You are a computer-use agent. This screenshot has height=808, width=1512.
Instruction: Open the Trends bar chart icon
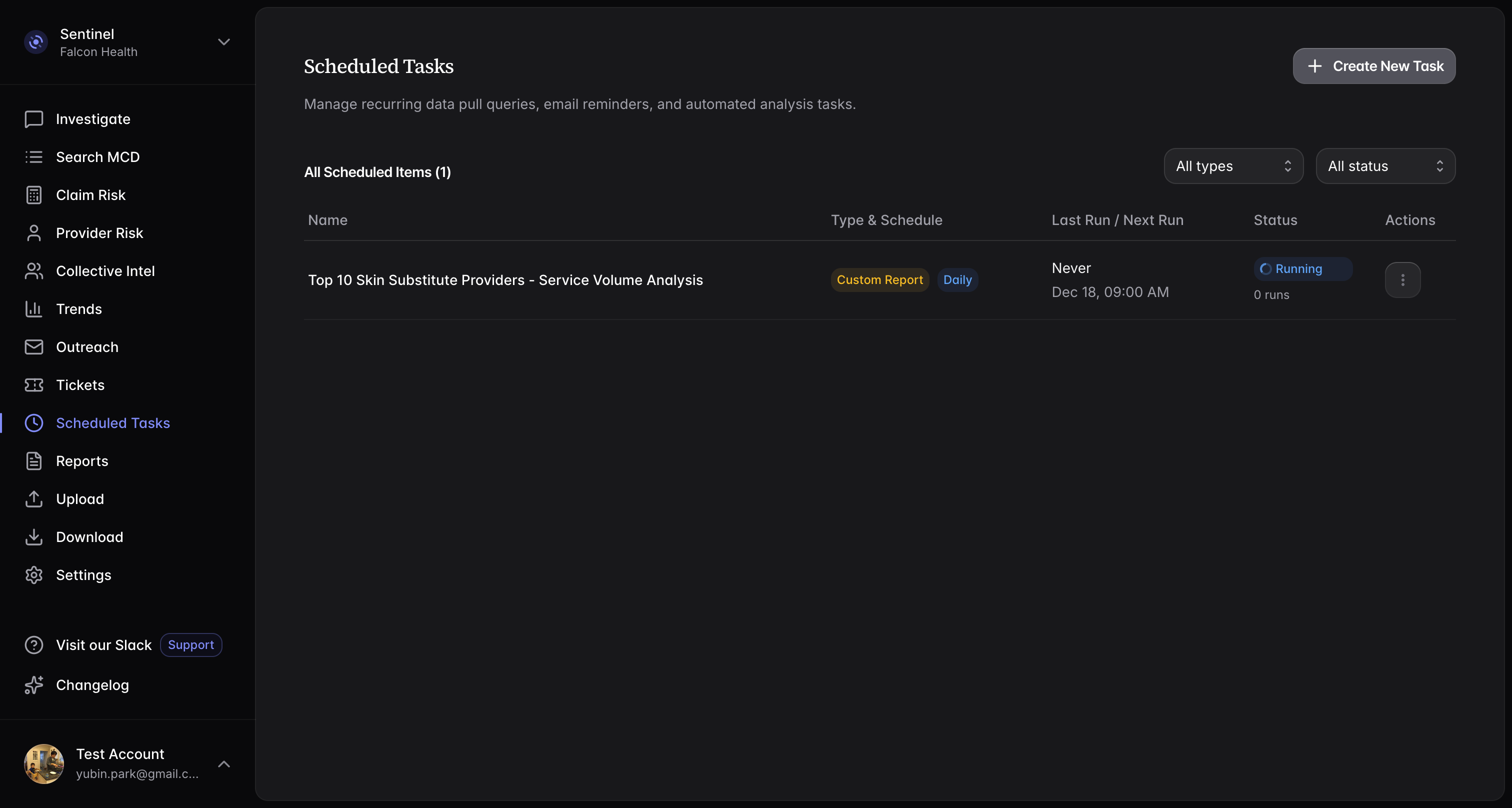(33, 308)
